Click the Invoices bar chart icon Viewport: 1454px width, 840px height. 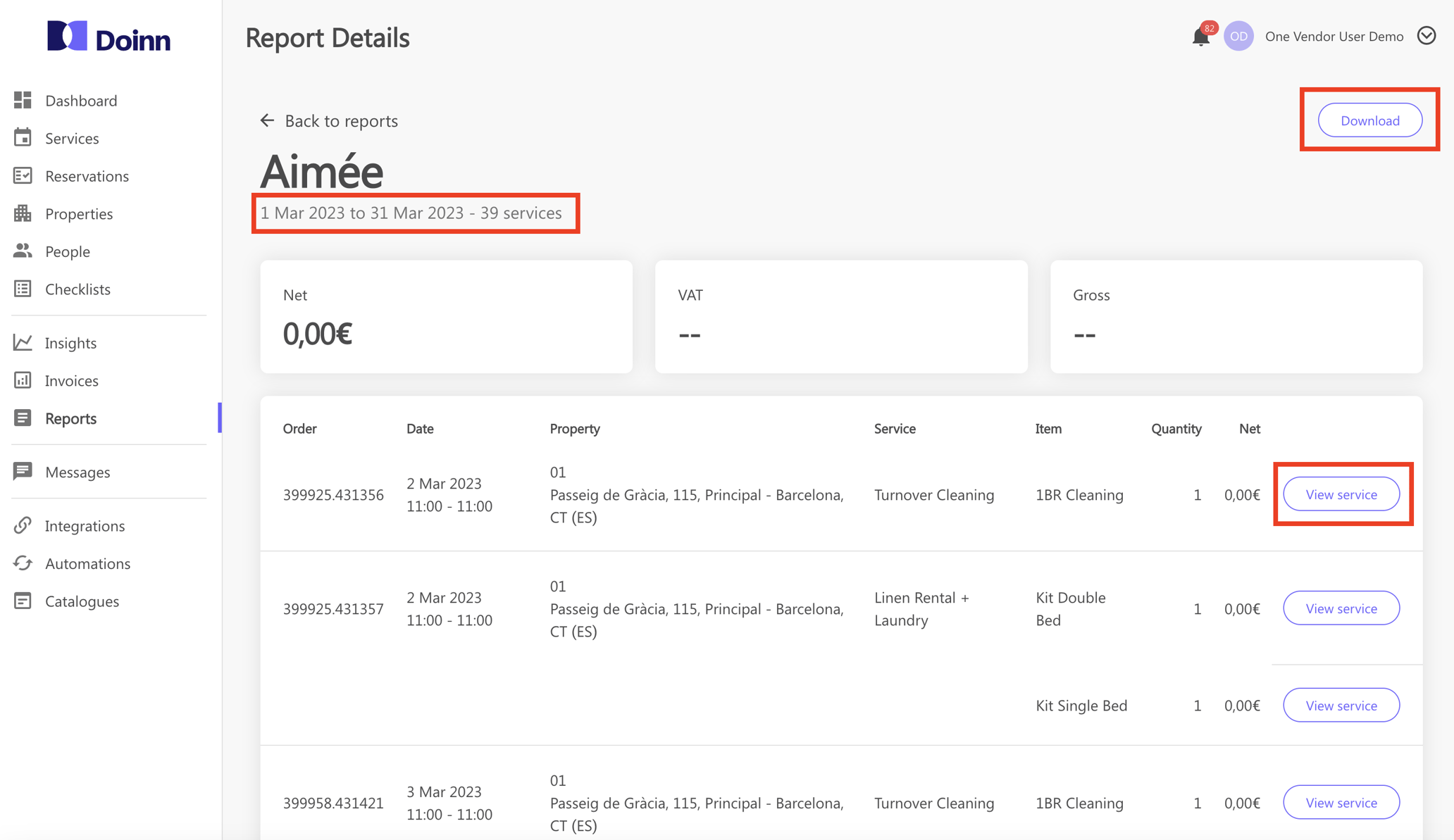[23, 380]
